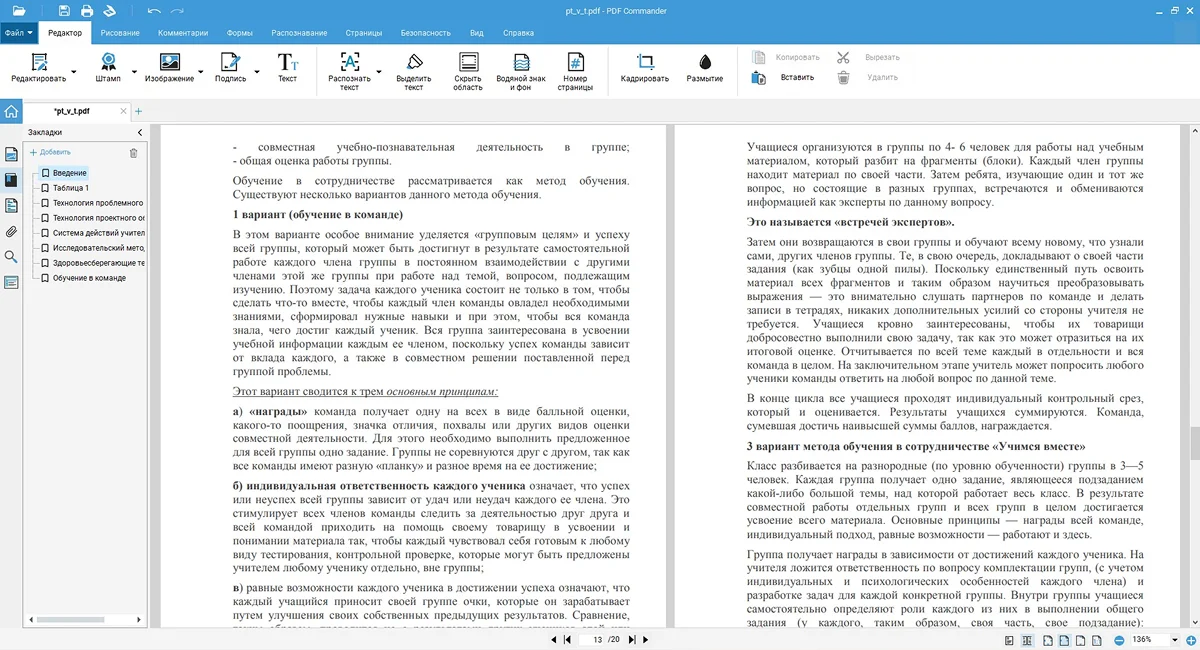Click the Добавить bookmark link
Viewport: 1200px width, 650px height.
click(x=50, y=153)
